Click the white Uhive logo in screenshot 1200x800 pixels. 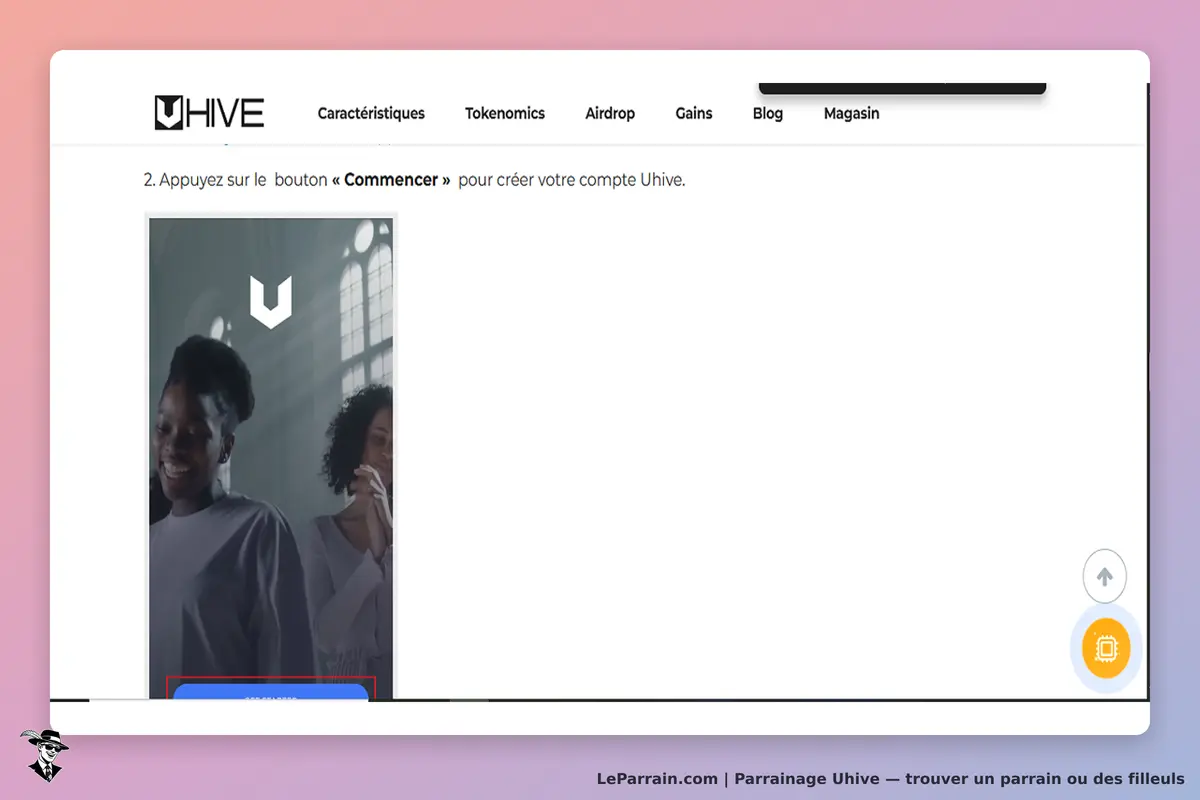click(x=270, y=303)
